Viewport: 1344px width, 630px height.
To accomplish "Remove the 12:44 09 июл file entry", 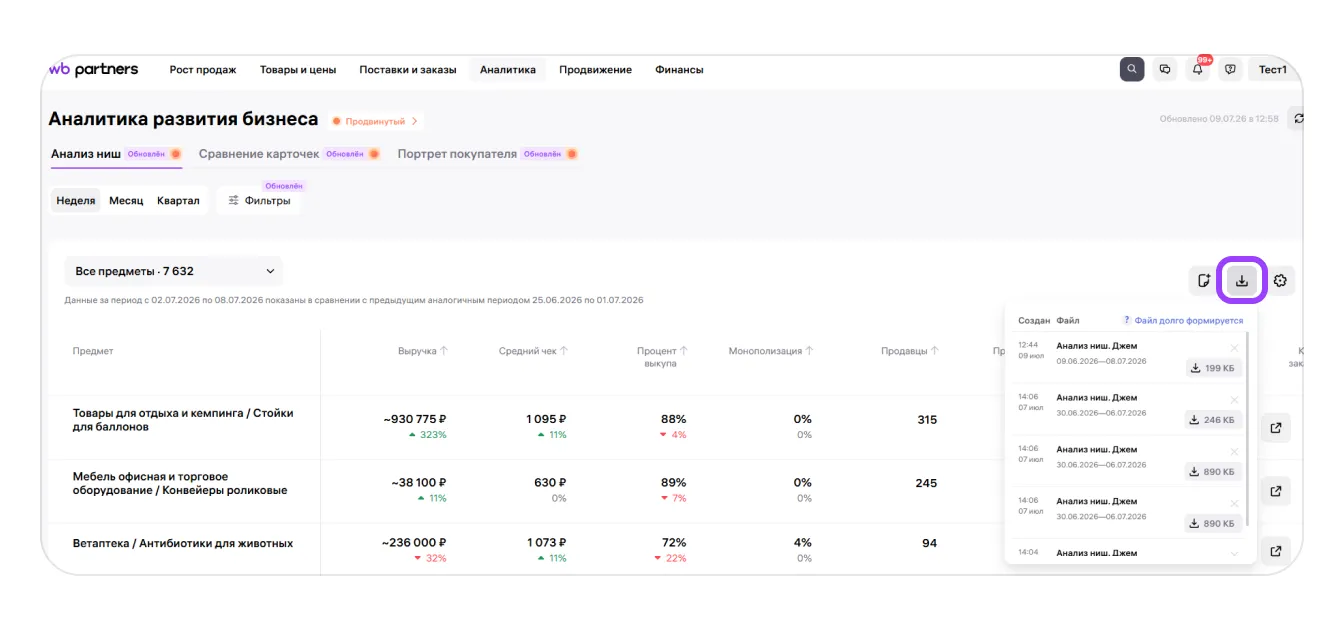I will coord(1234,348).
